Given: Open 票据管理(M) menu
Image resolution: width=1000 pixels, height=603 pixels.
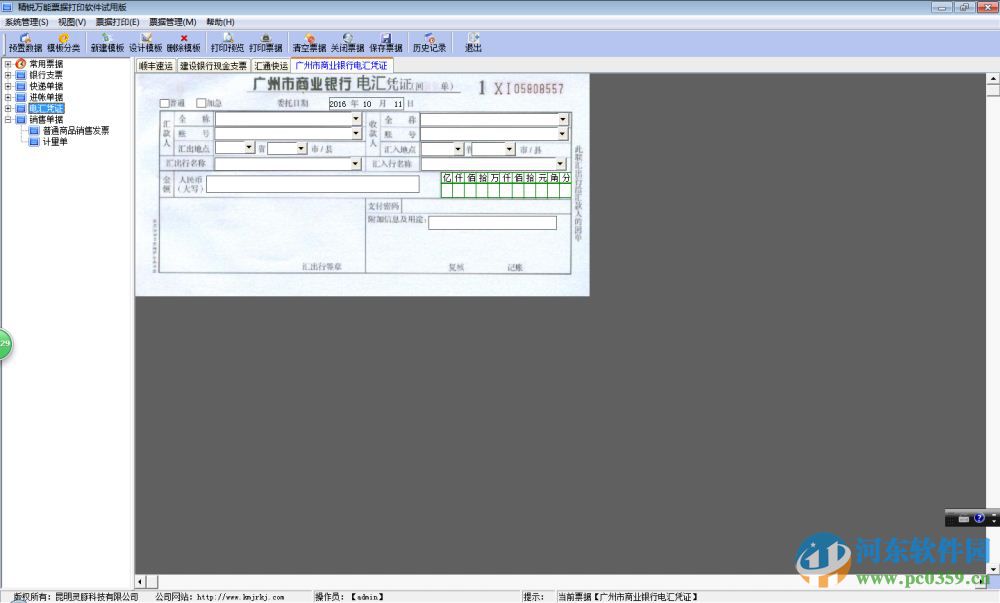Looking at the screenshot, I should click(x=173, y=22).
